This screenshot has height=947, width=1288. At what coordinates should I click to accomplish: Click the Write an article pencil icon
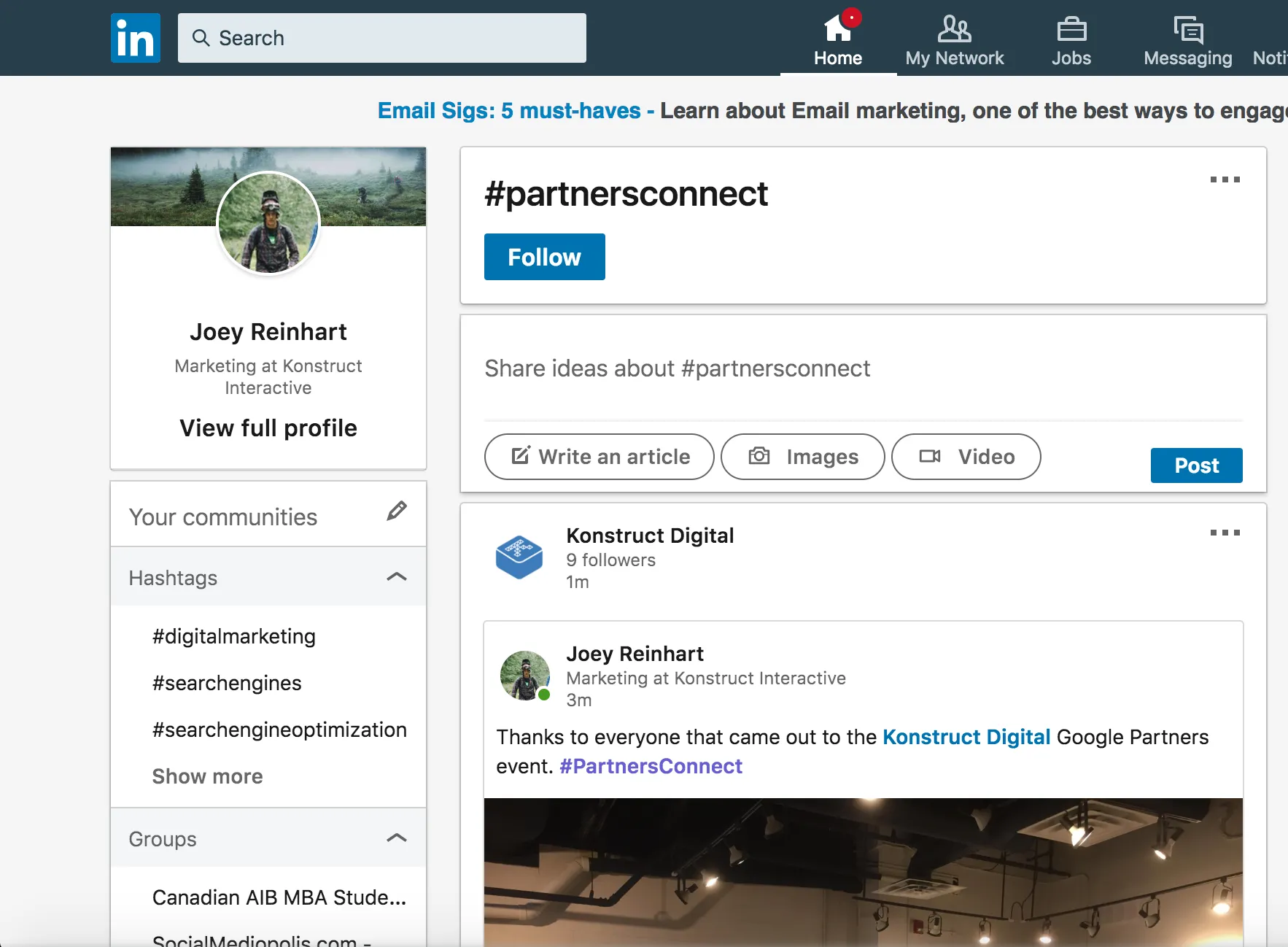[x=521, y=455]
